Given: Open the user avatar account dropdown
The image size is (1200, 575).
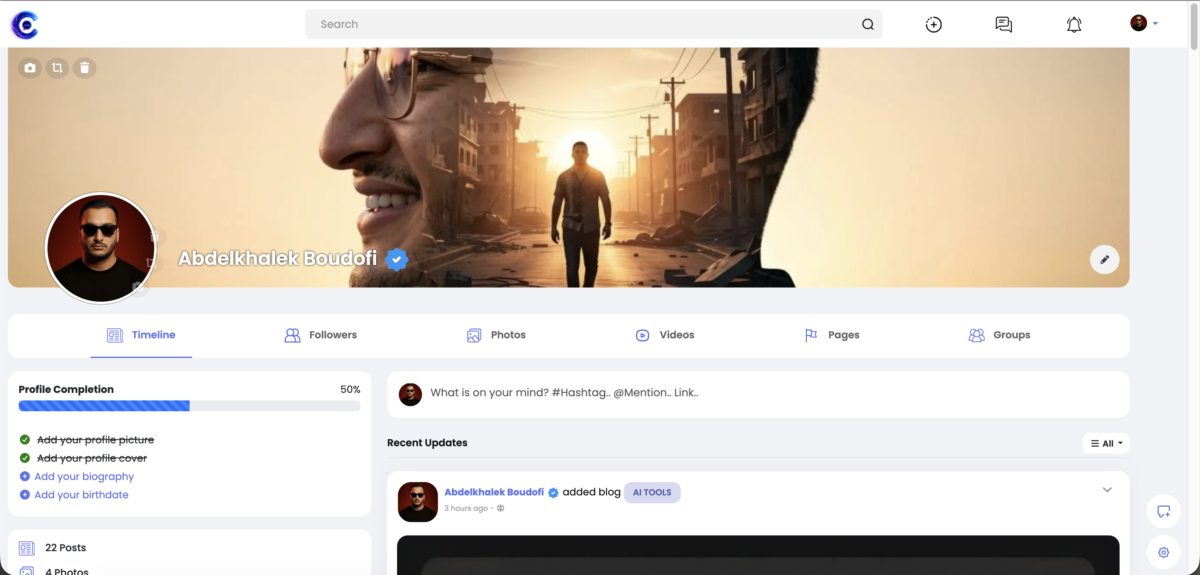Looking at the screenshot, I should (1144, 23).
